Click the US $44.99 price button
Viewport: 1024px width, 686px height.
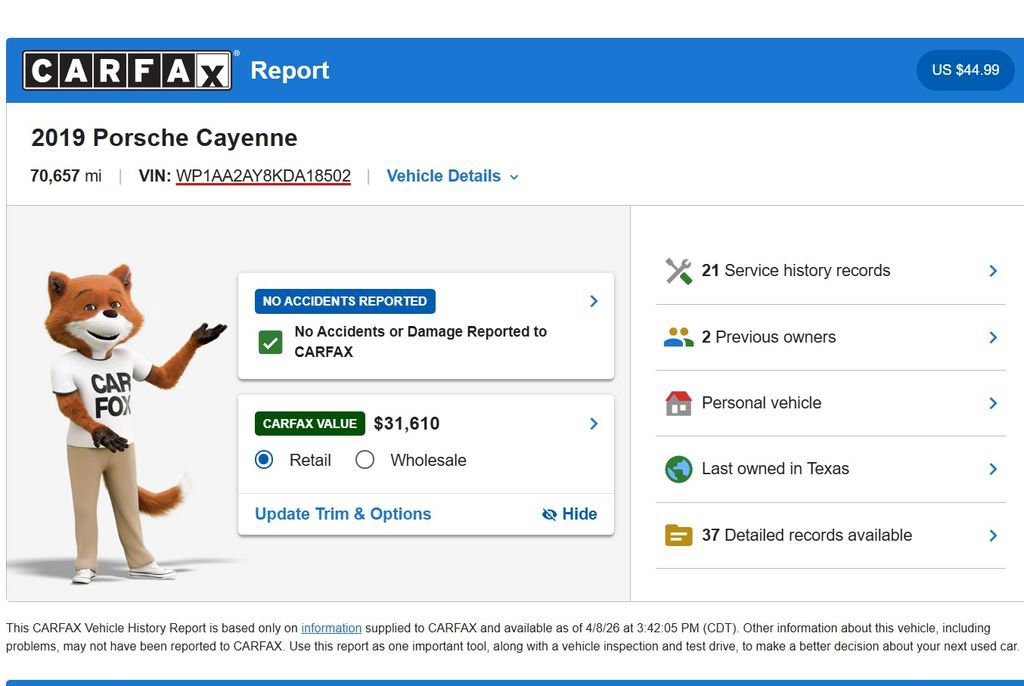pos(964,70)
